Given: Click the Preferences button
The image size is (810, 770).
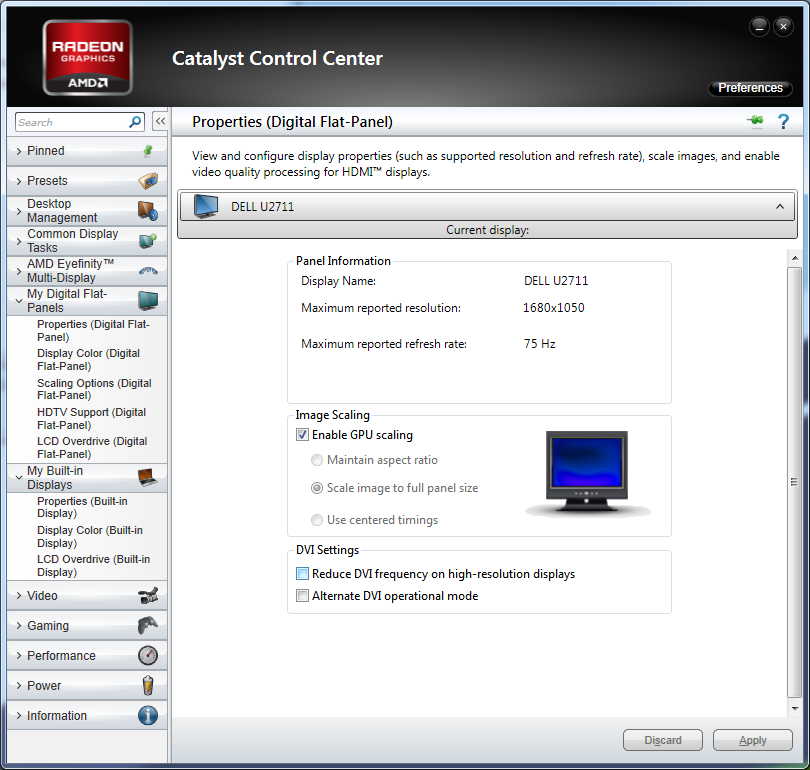Looking at the screenshot, I should coord(750,88).
